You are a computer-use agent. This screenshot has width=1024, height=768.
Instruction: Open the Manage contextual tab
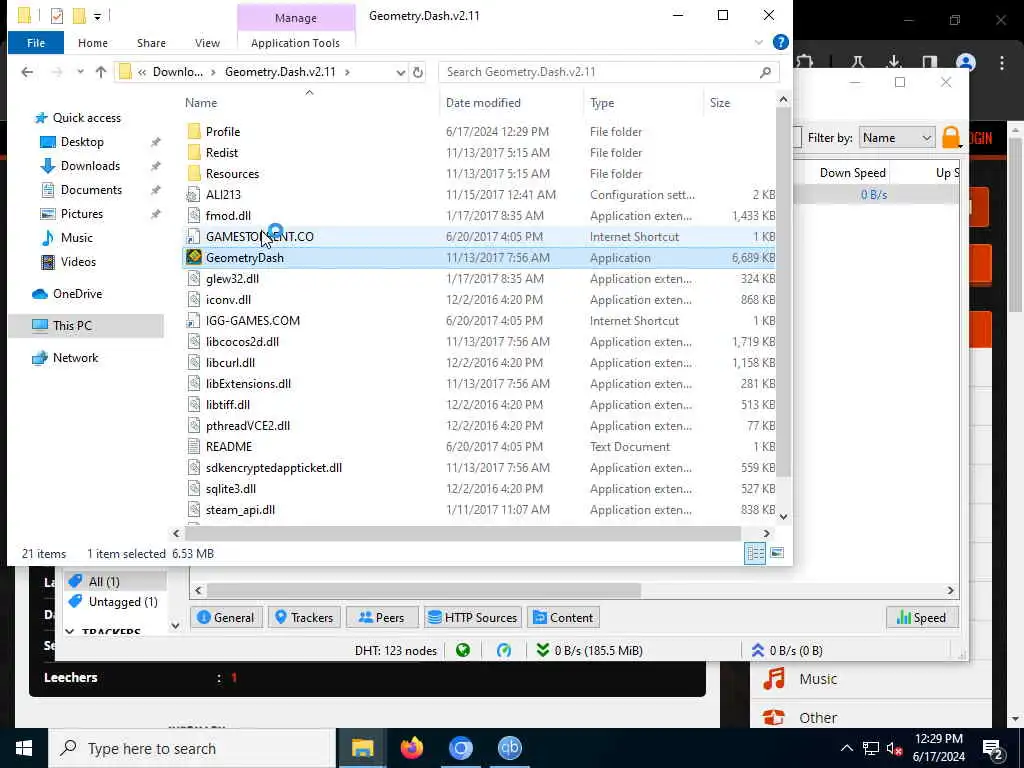(x=296, y=18)
